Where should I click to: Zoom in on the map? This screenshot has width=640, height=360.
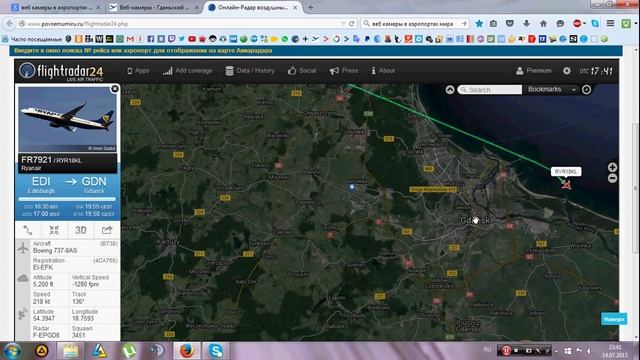tap(612, 167)
